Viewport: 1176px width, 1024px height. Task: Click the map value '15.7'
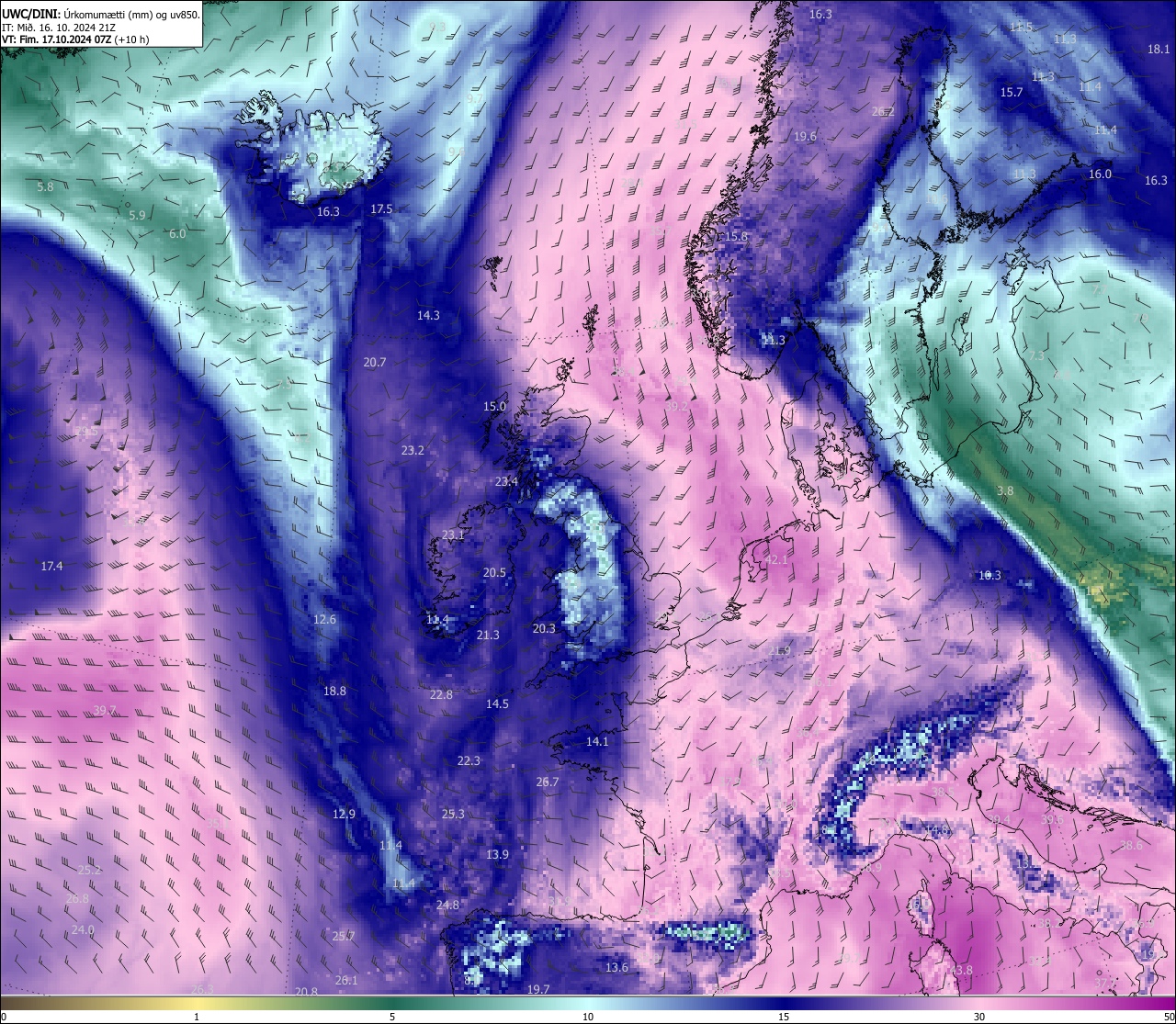tap(1012, 93)
